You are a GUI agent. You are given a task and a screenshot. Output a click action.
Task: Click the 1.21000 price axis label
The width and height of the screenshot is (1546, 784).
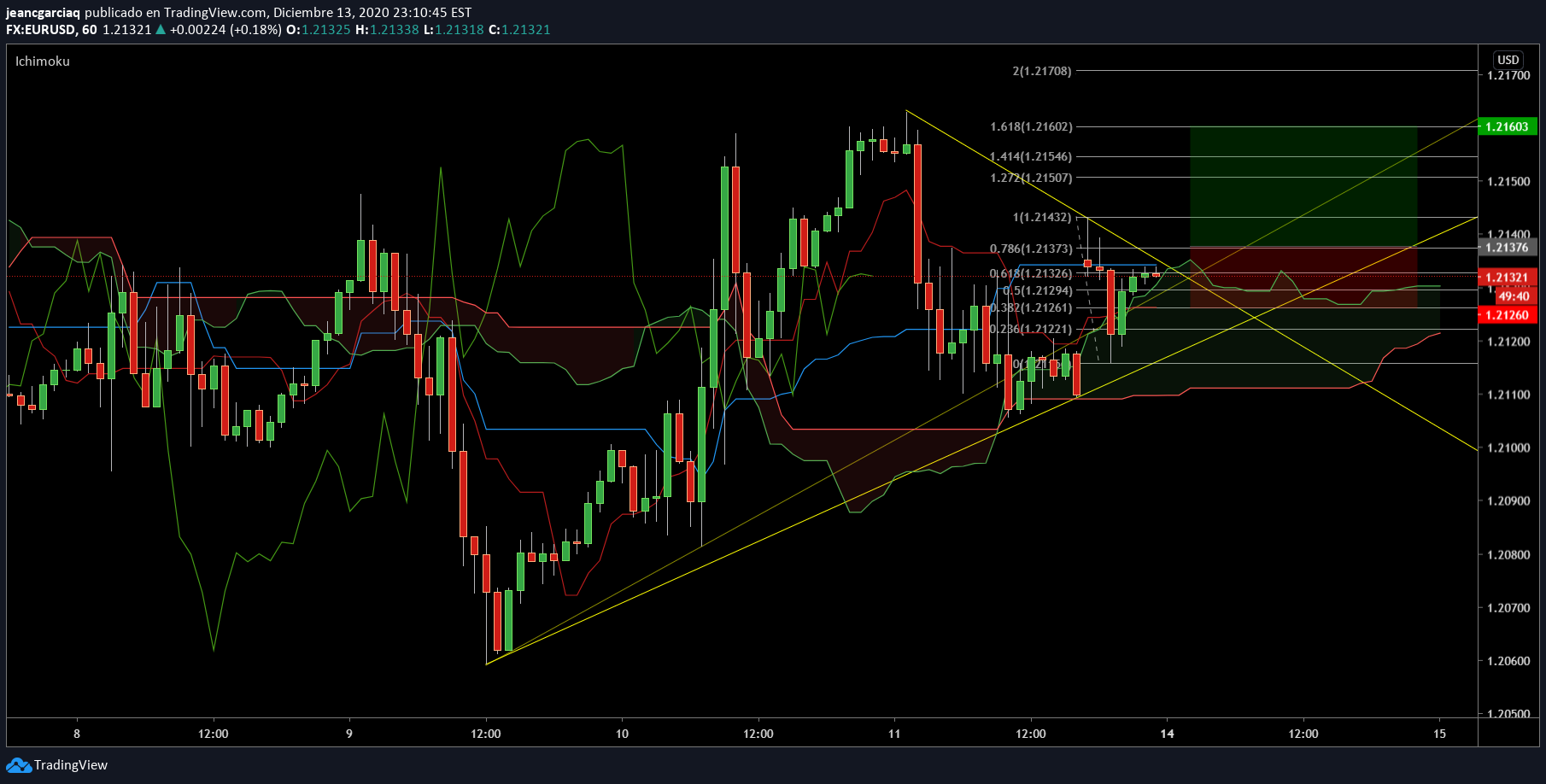click(1508, 448)
